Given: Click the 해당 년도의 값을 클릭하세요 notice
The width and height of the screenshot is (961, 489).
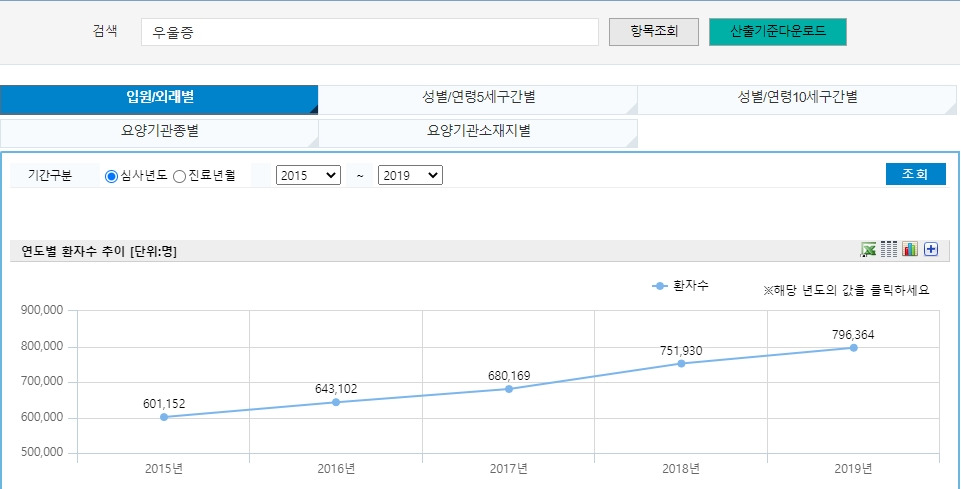Looking at the screenshot, I should point(846,290).
